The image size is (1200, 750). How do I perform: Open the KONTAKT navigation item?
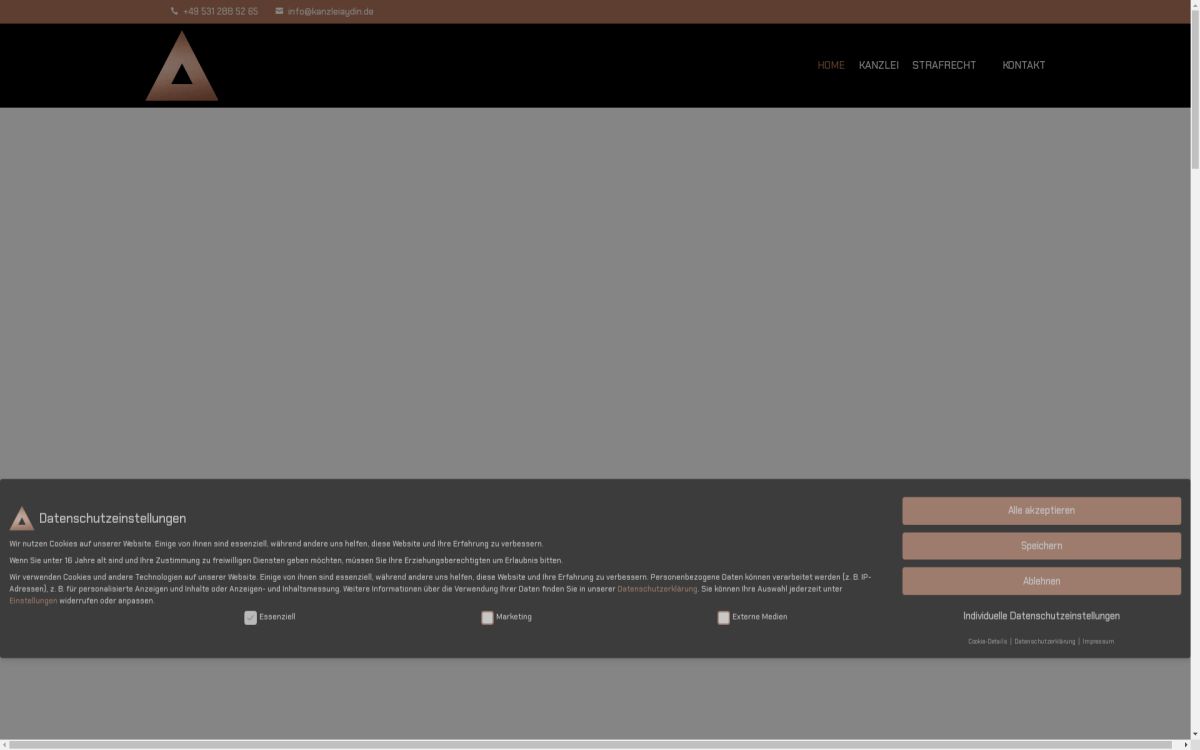tap(1023, 66)
